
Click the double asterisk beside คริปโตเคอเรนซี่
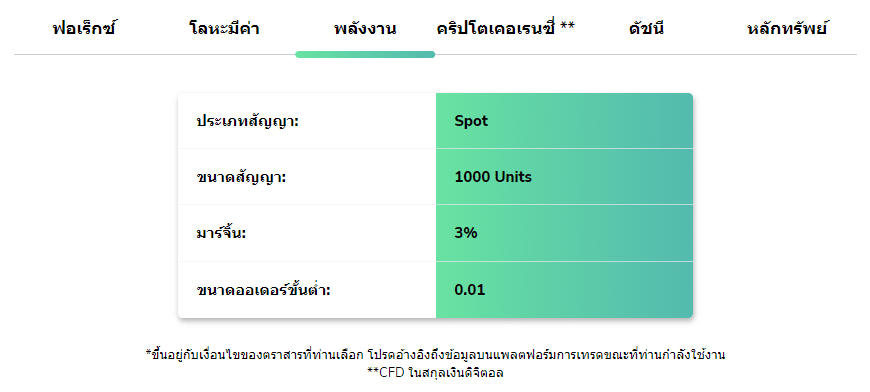pyautogui.click(x=567, y=27)
